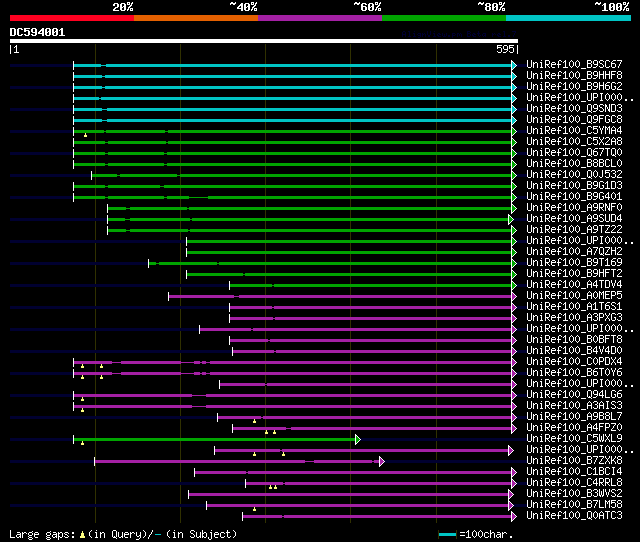Viewport: 640px width, 542px height.
Task: Select the UniRef100_A4TDV4 label
Action: (x=574, y=285)
